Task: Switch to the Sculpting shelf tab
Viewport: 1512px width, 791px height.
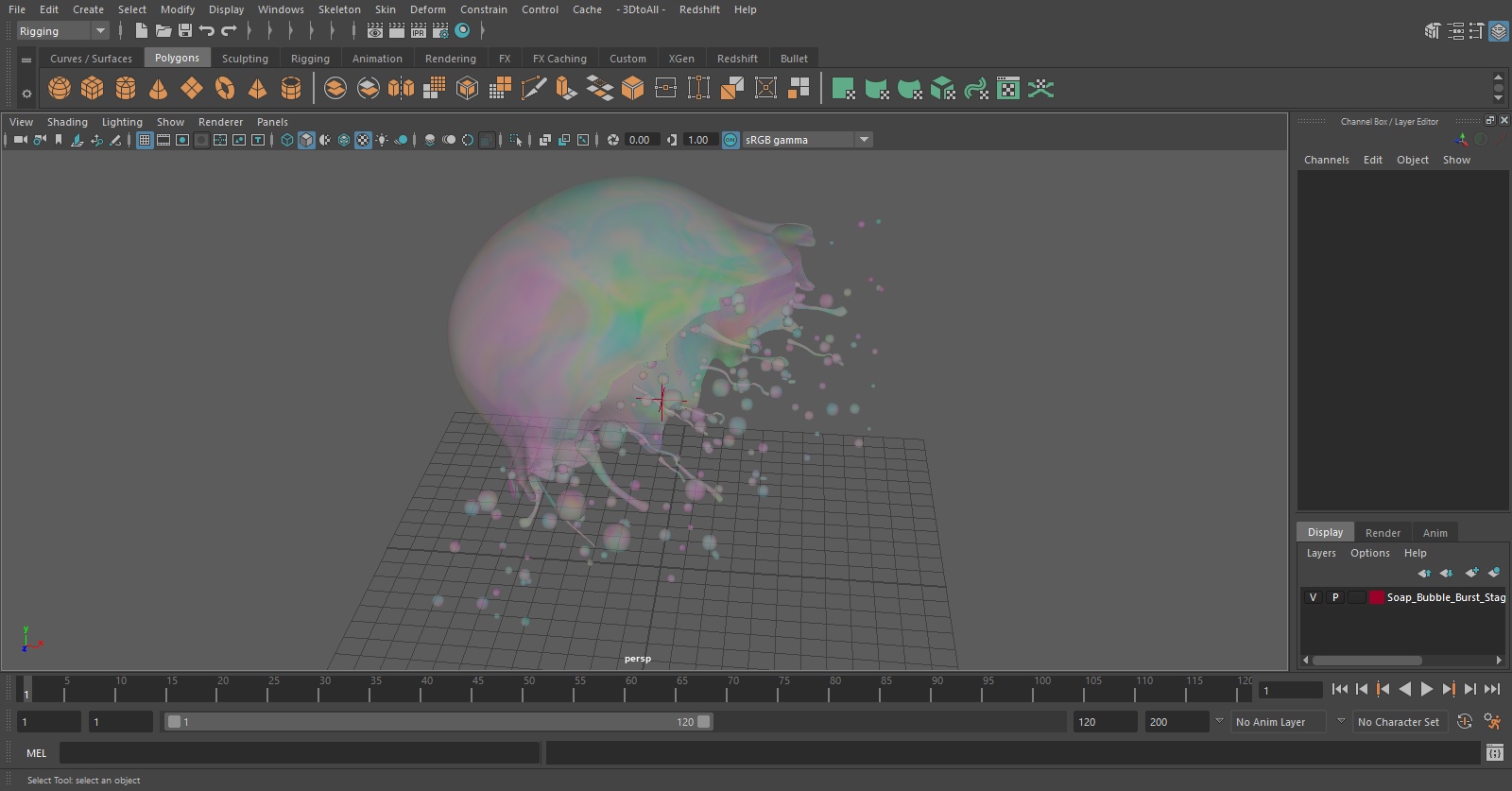Action: point(245,59)
